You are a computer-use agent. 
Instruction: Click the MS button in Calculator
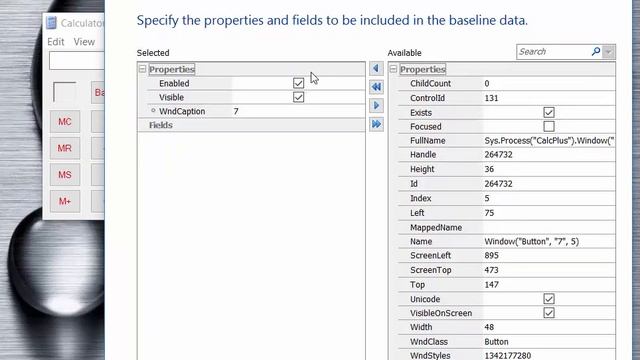point(65,175)
